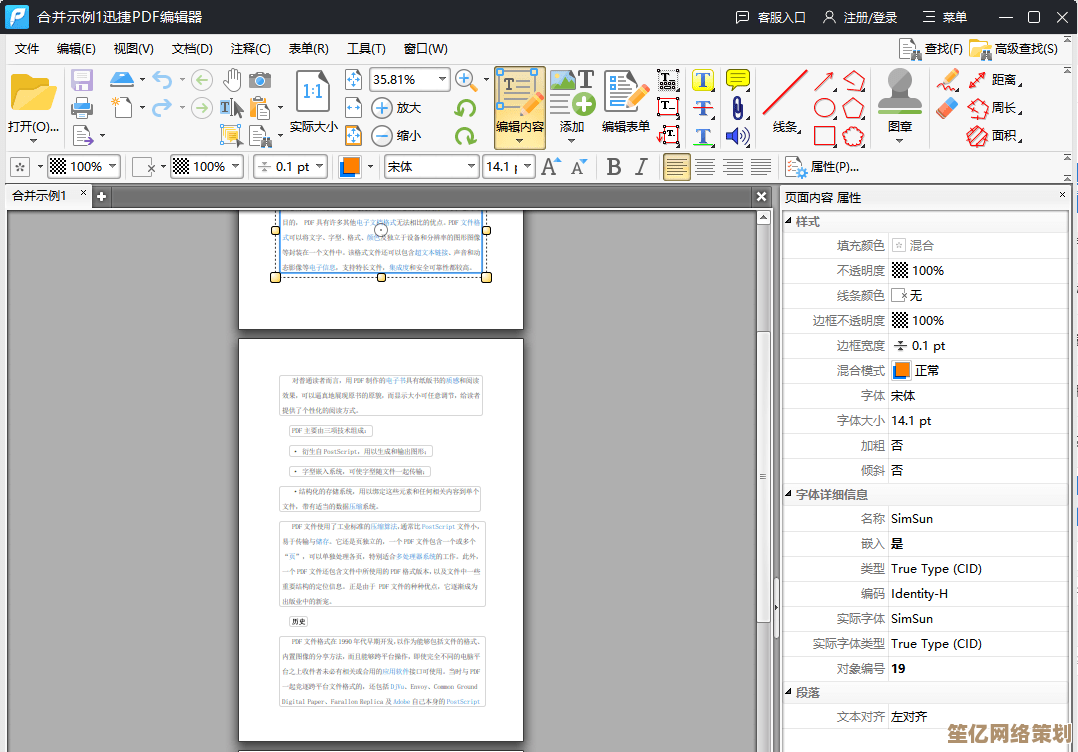Click the camera snapshot tool
This screenshot has width=1078, height=752.
[260, 80]
